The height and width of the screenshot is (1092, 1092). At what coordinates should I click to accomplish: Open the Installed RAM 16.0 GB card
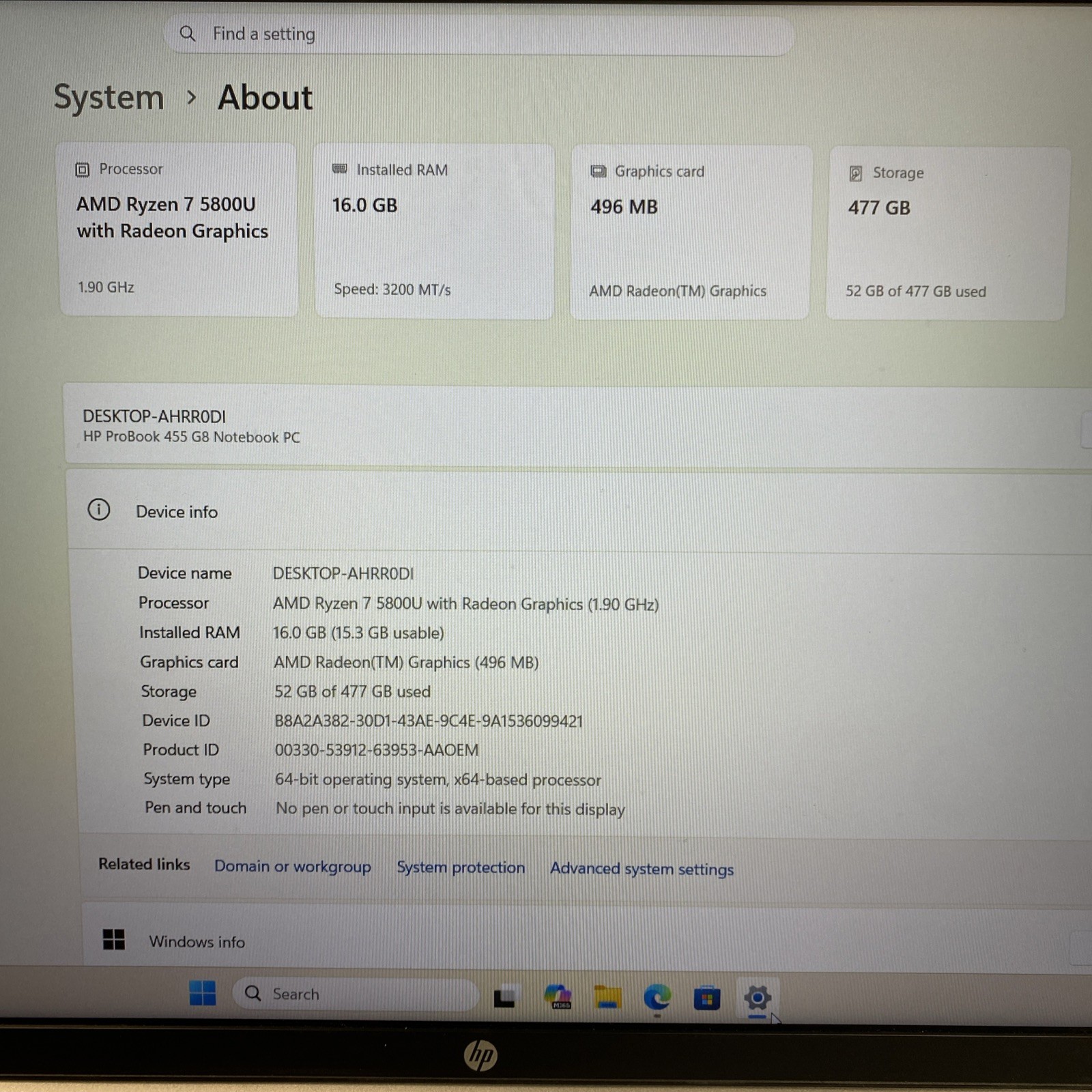point(434,231)
